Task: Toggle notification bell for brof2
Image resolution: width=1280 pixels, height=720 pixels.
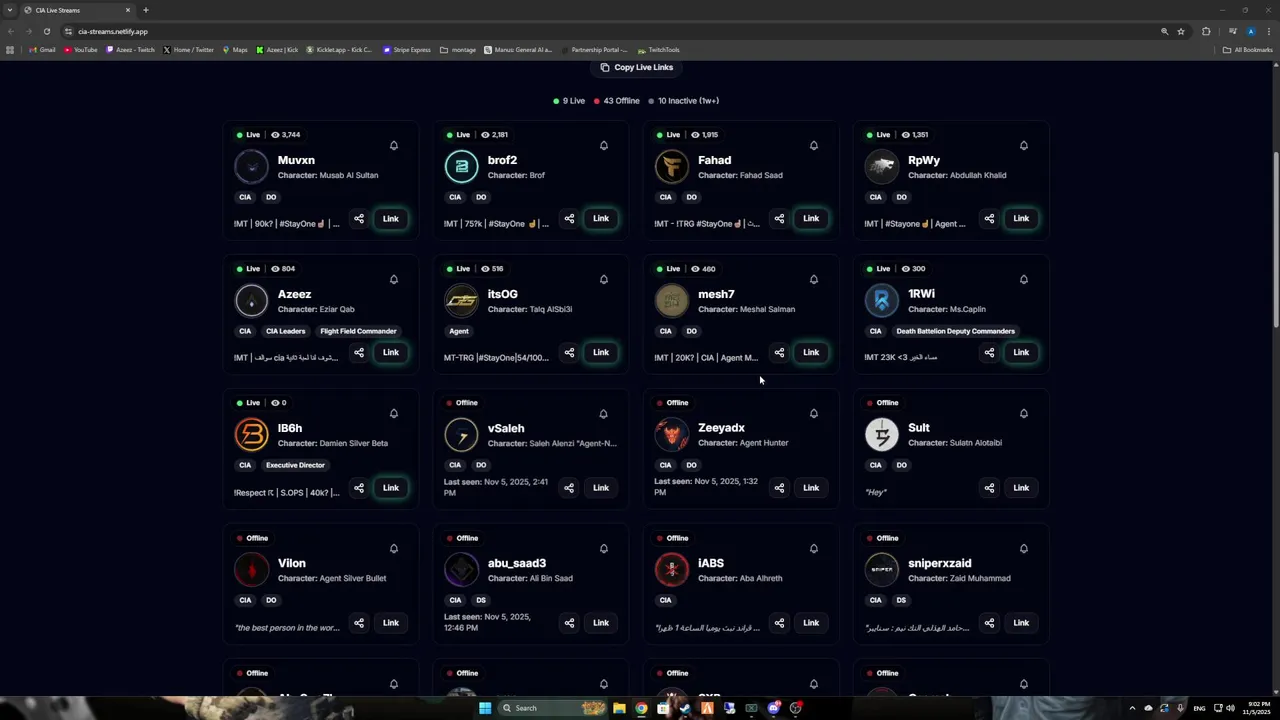Action: 604,146
